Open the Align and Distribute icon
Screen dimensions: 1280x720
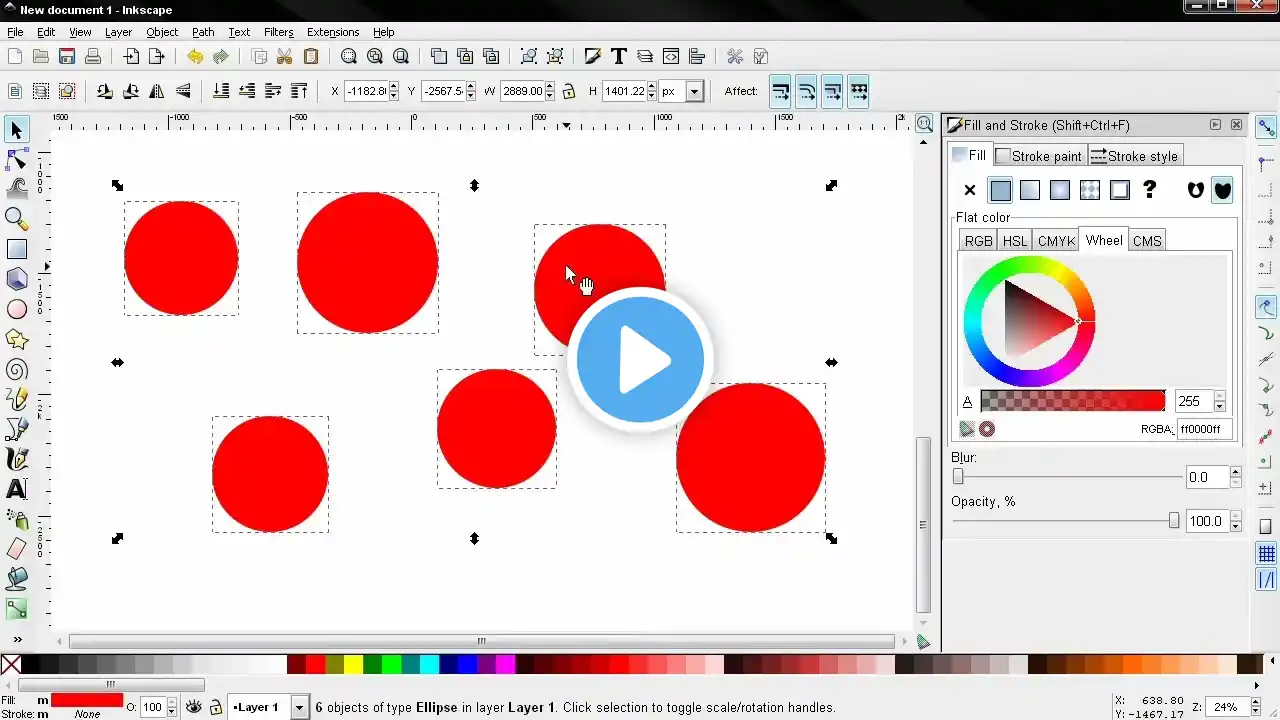tap(697, 57)
